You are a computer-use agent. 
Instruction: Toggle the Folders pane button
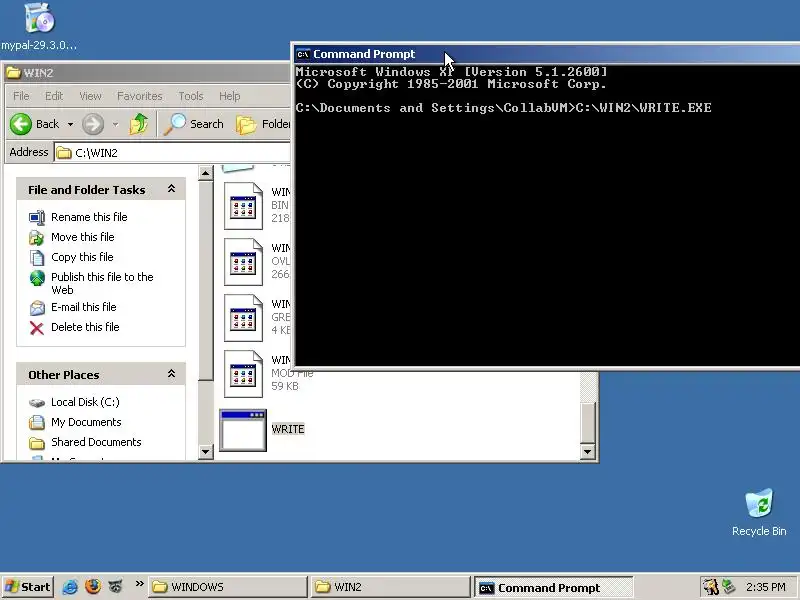tap(262, 124)
